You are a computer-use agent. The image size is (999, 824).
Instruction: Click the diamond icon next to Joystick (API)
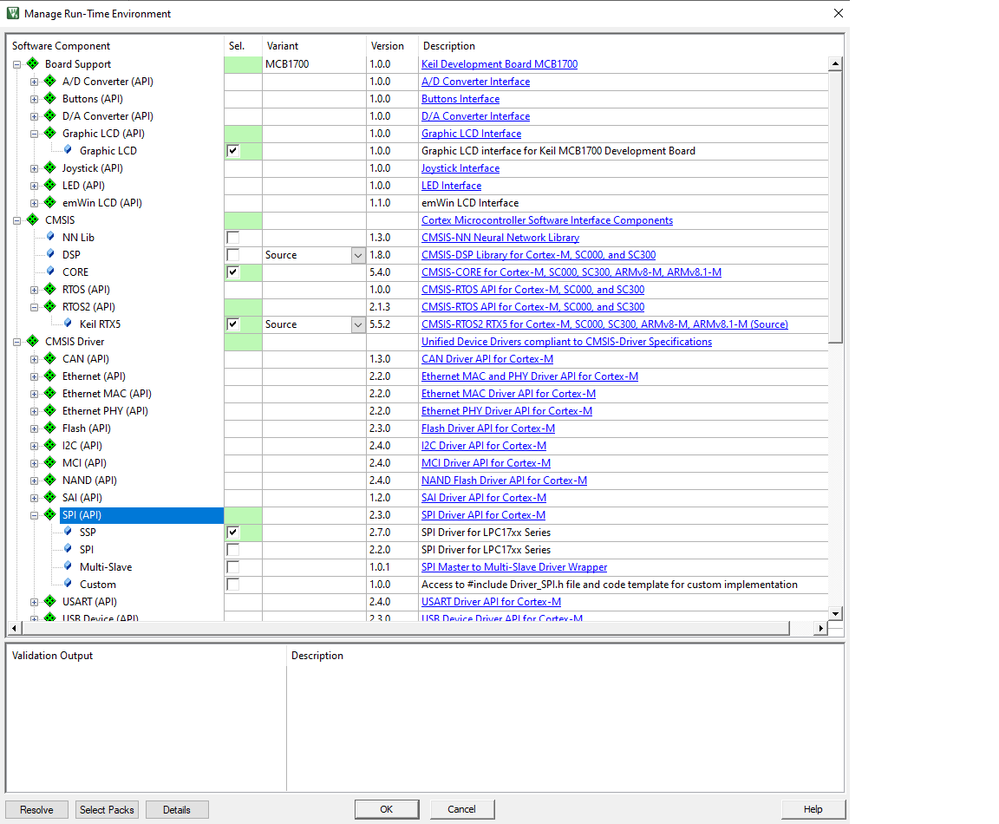point(50,168)
